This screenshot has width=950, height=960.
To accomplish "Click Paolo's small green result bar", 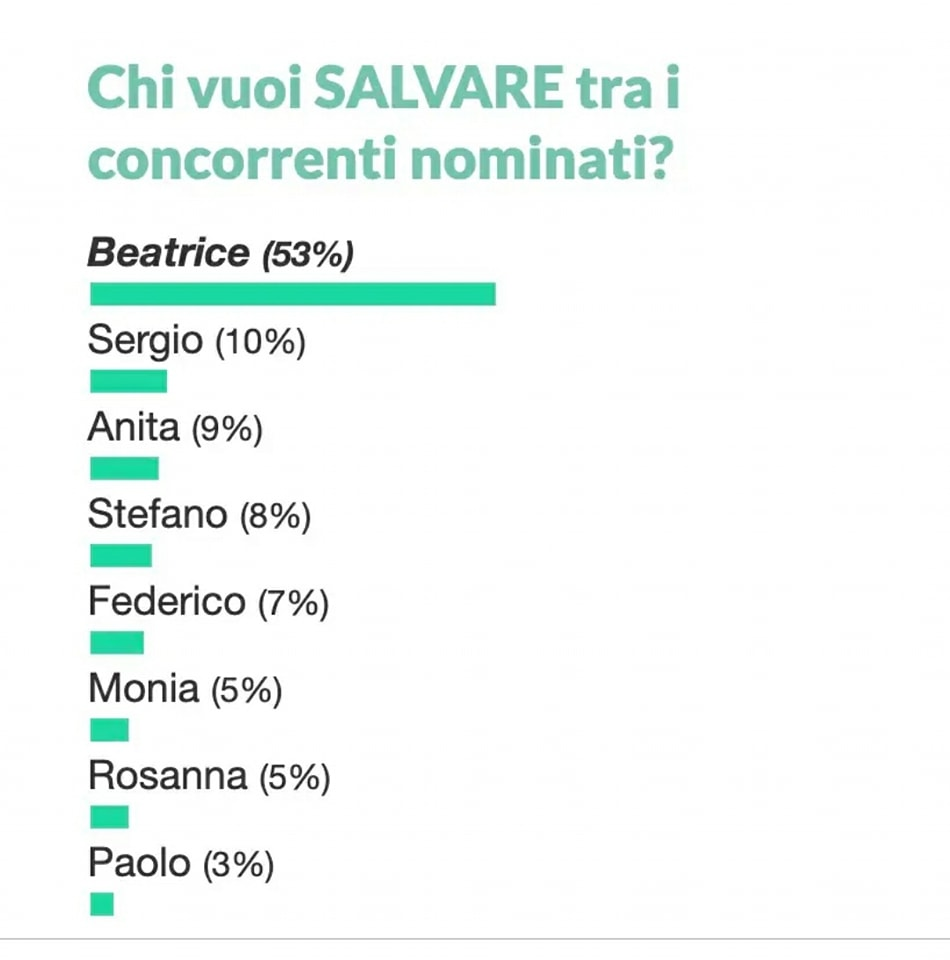I will 101,904.
